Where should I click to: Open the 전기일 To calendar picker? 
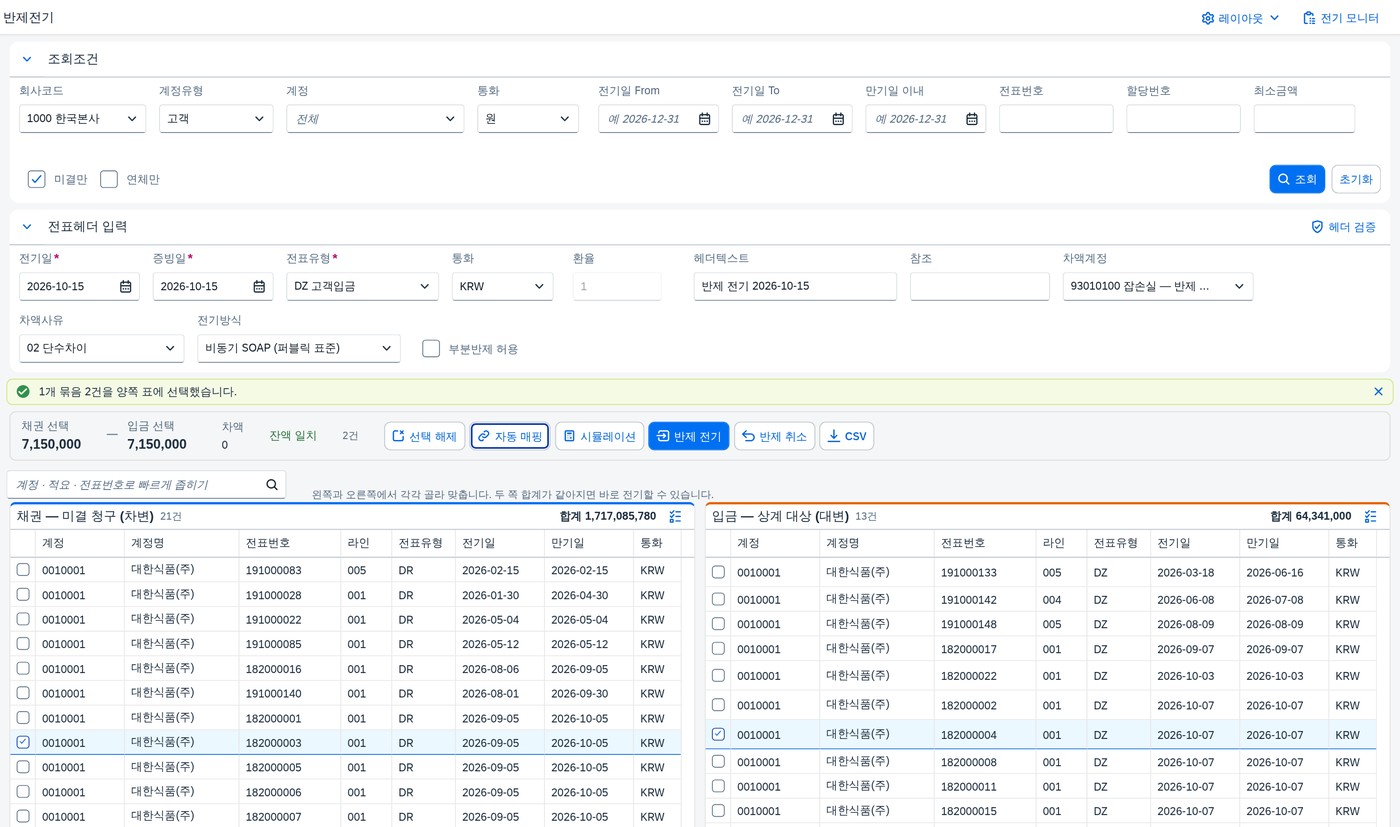(838, 119)
